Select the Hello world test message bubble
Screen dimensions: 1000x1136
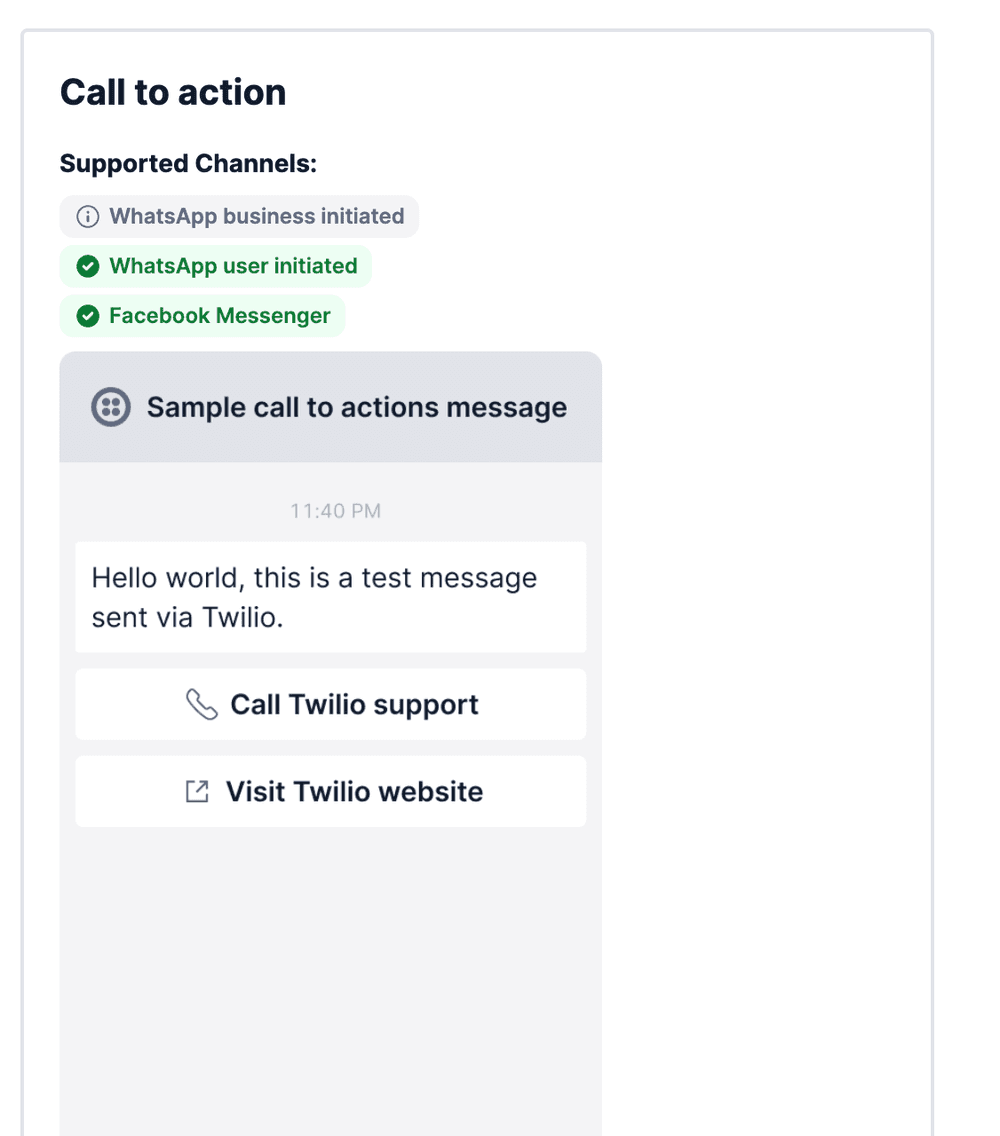pyautogui.click(x=330, y=597)
